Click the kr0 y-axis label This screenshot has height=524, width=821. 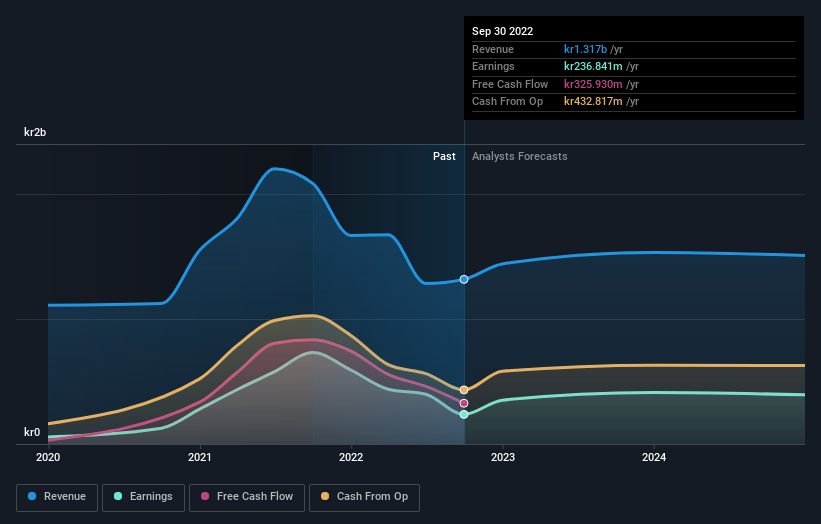[32, 432]
